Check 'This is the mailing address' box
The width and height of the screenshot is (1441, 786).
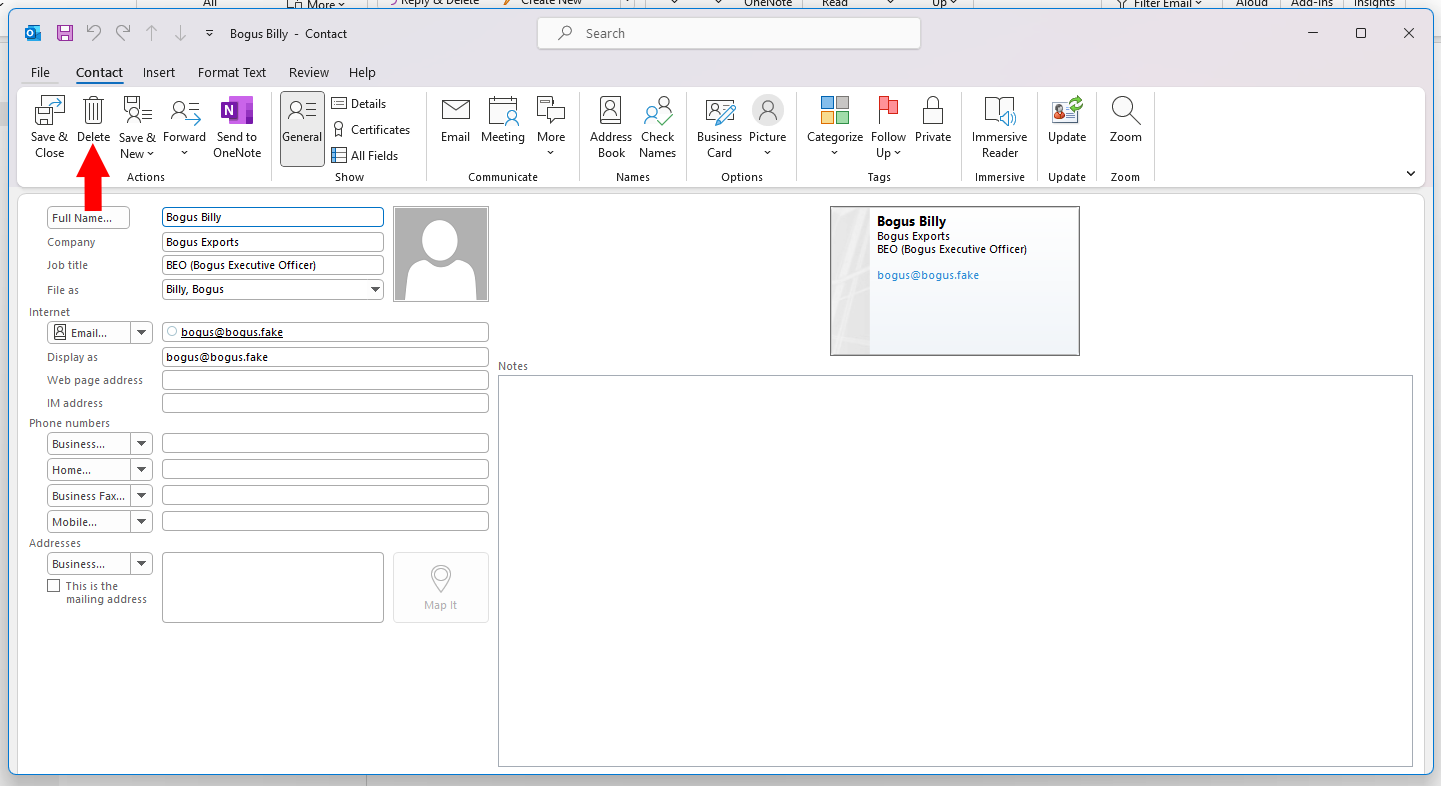(x=54, y=586)
